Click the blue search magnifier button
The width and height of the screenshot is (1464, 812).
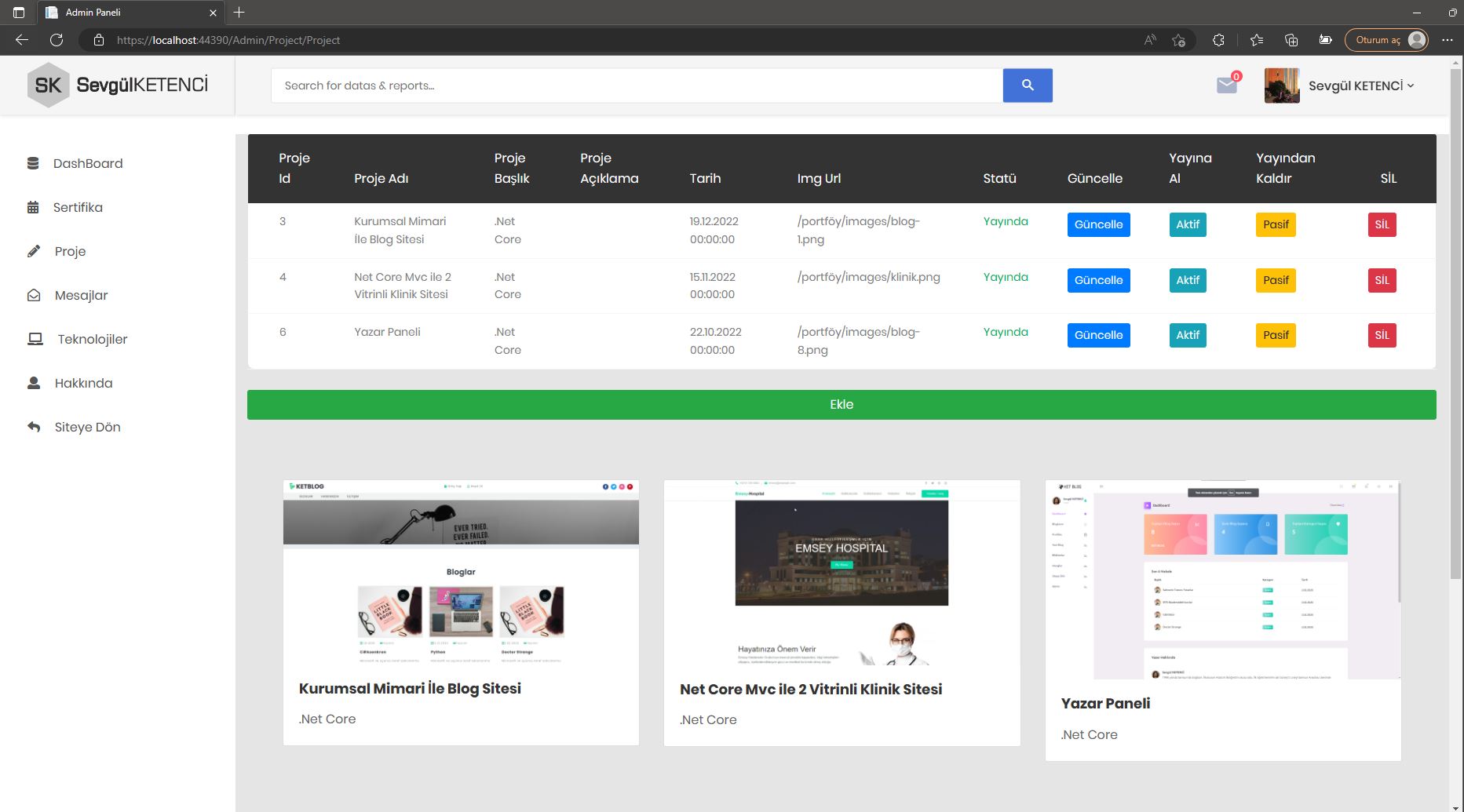click(x=1028, y=85)
